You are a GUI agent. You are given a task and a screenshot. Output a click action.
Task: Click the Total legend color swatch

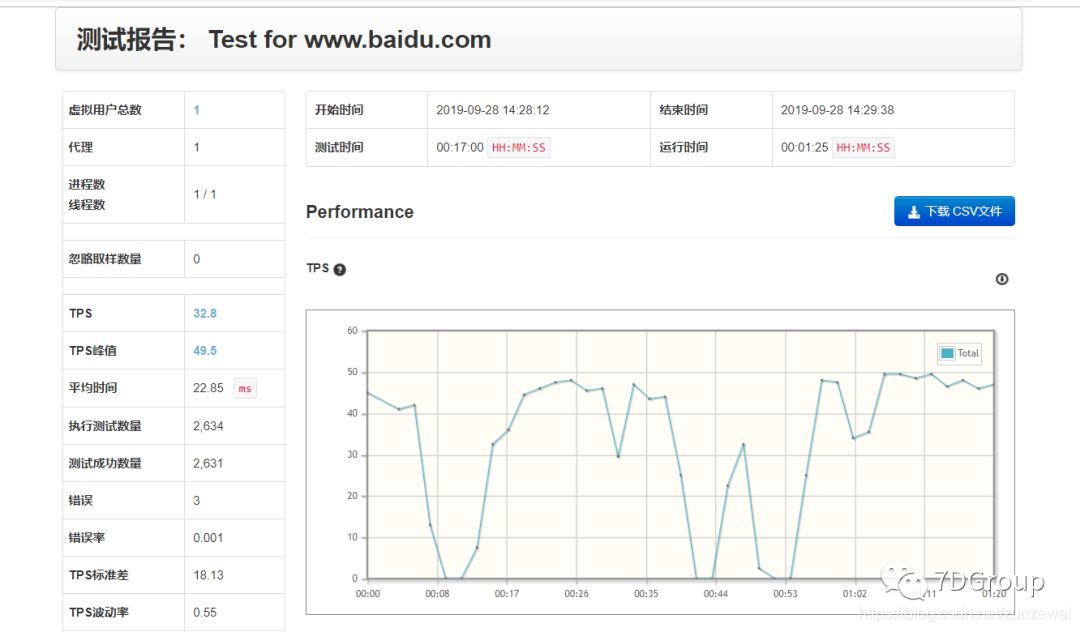[947, 353]
